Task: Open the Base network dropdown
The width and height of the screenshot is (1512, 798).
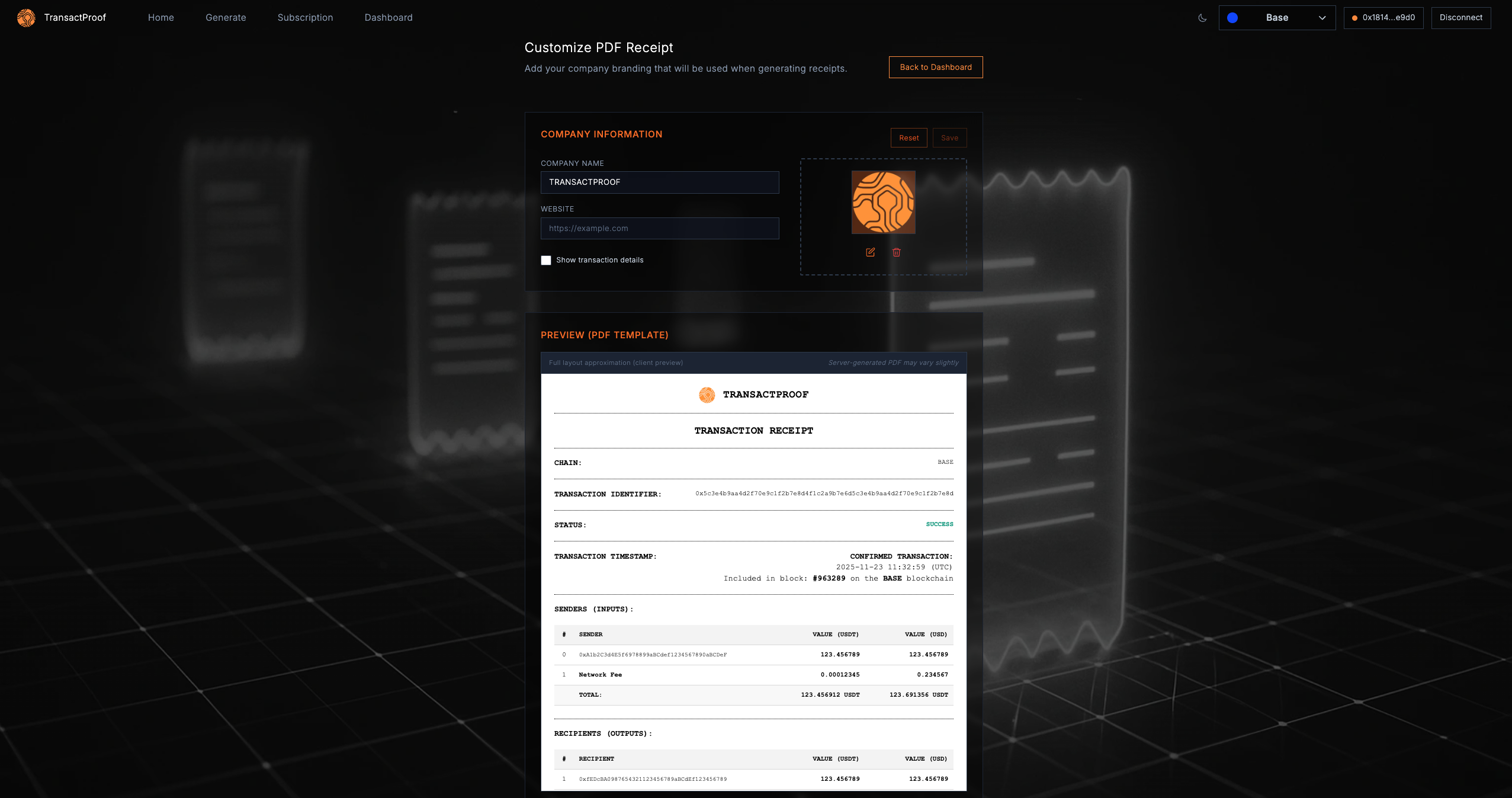Action: [x=1276, y=17]
